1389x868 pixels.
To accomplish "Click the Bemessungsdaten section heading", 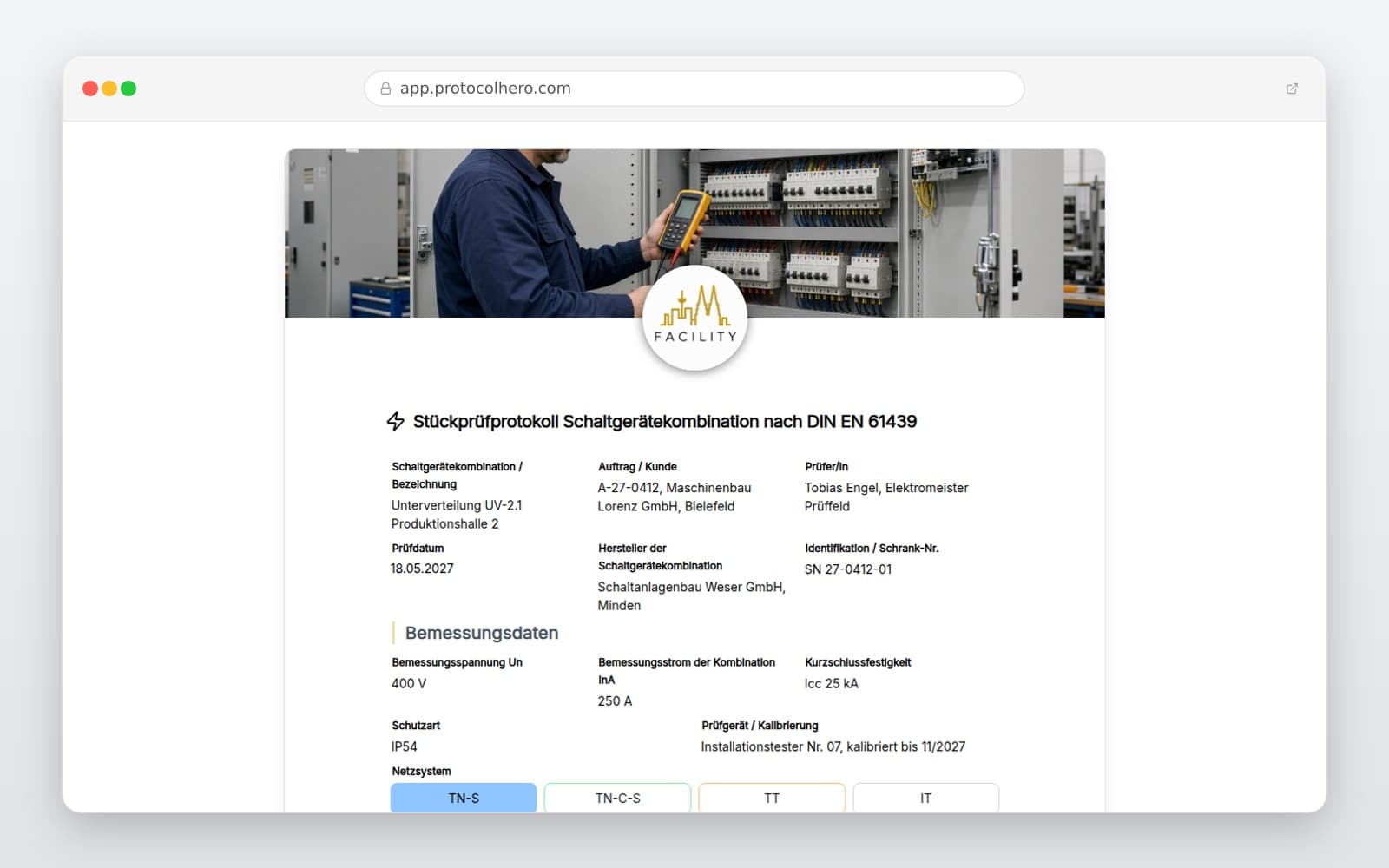I will click(x=482, y=633).
